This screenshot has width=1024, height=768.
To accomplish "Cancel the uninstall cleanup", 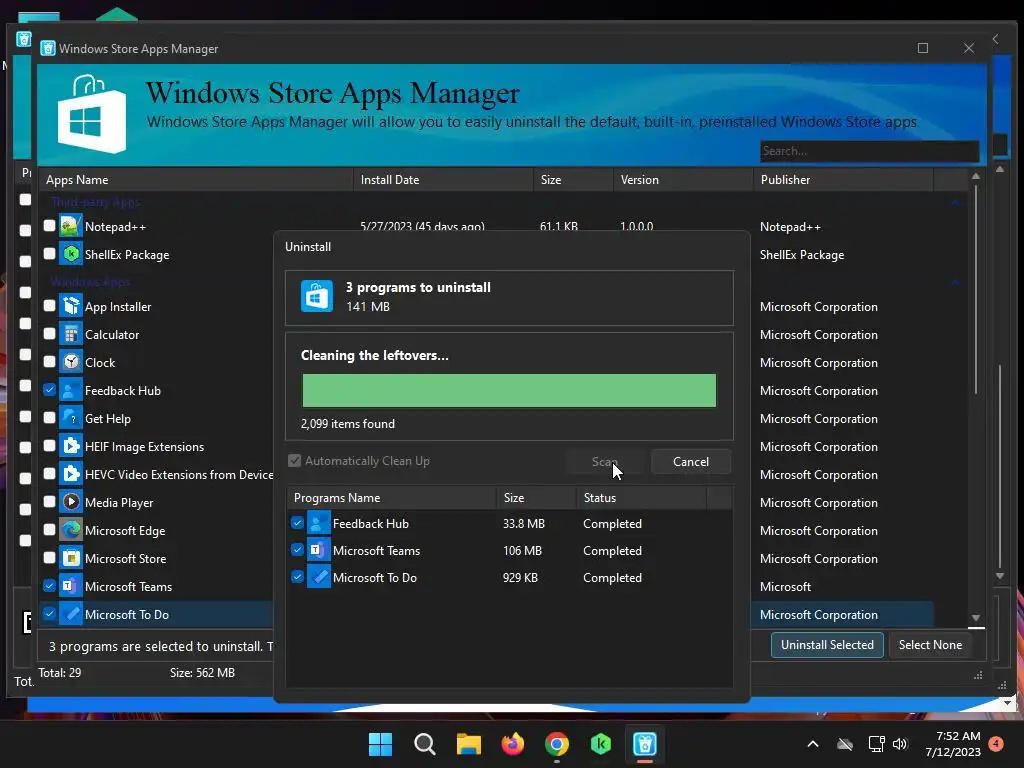I will click(690, 462).
